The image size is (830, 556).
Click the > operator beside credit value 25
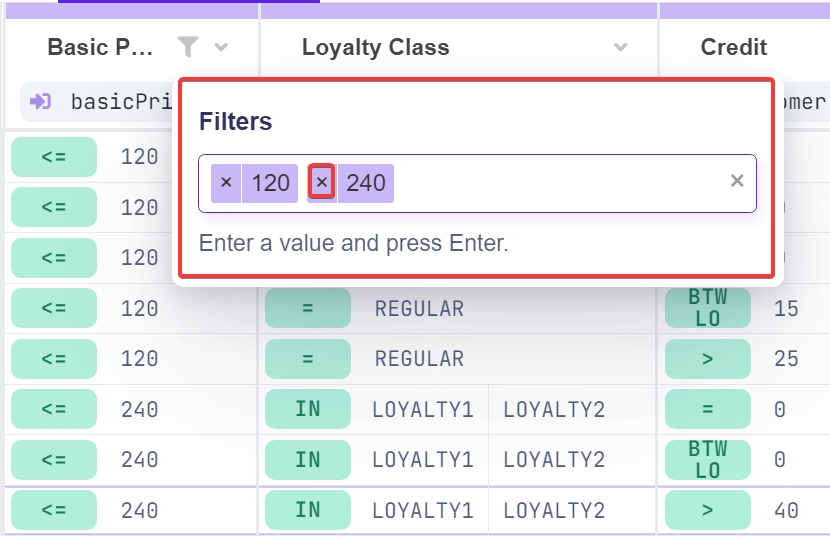[x=708, y=359]
